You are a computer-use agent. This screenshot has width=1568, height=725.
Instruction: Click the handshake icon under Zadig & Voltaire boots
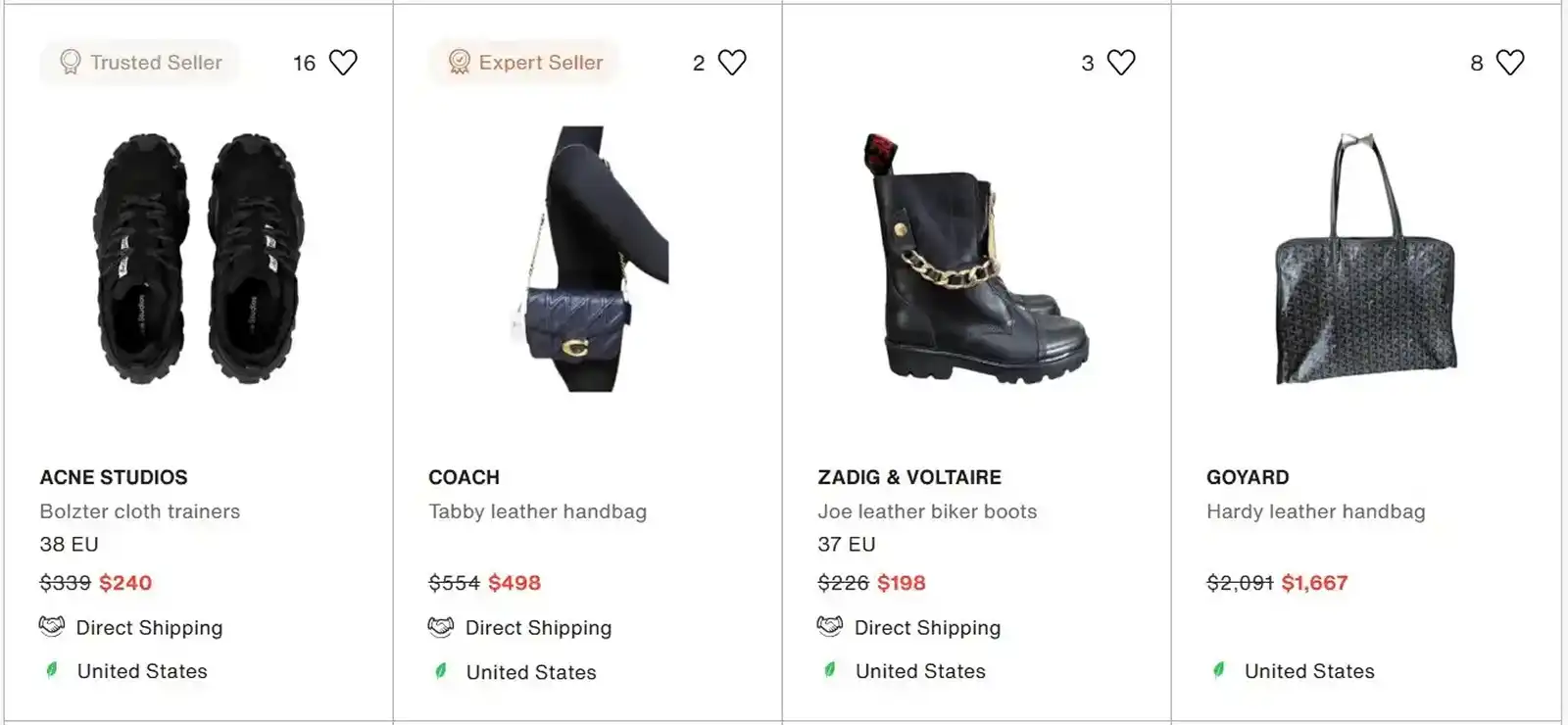pos(828,627)
